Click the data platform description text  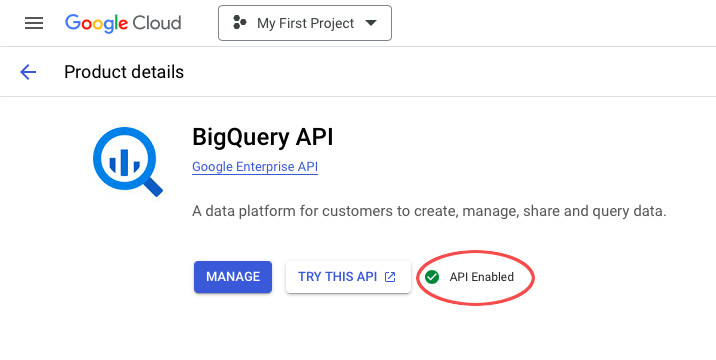pos(429,212)
